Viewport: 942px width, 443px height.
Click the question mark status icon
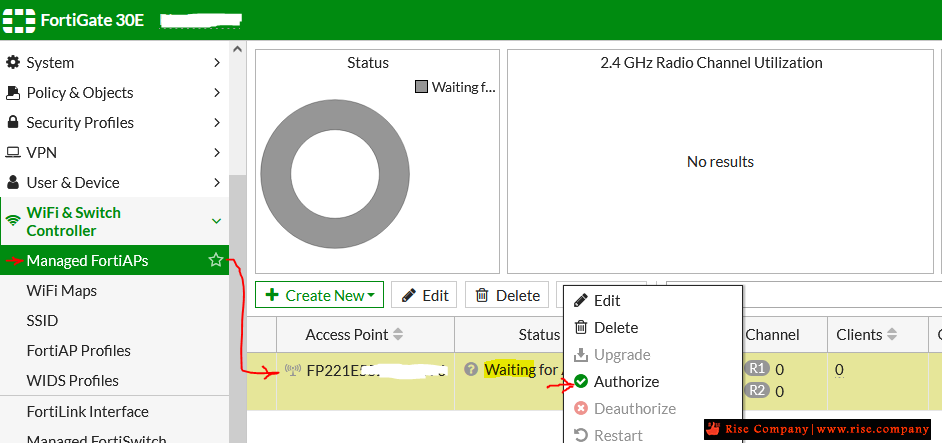click(472, 369)
